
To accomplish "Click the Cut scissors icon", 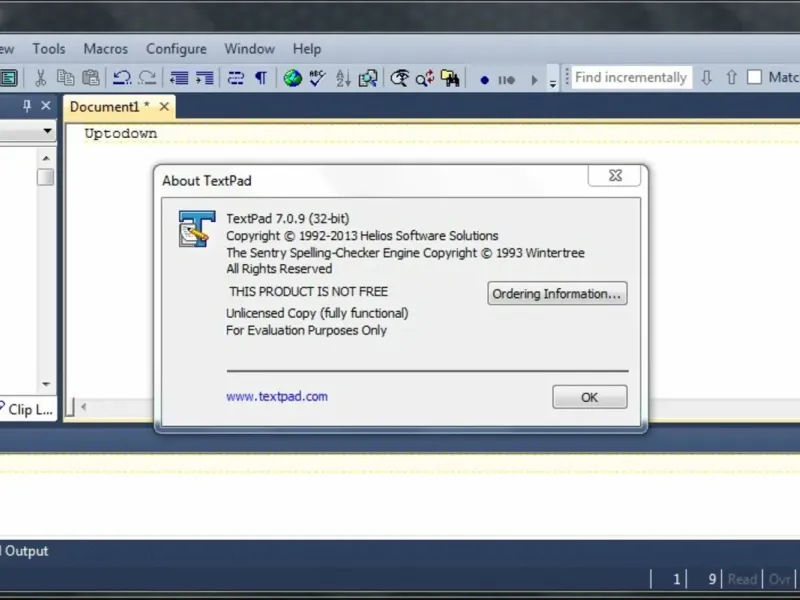I will point(40,78).
